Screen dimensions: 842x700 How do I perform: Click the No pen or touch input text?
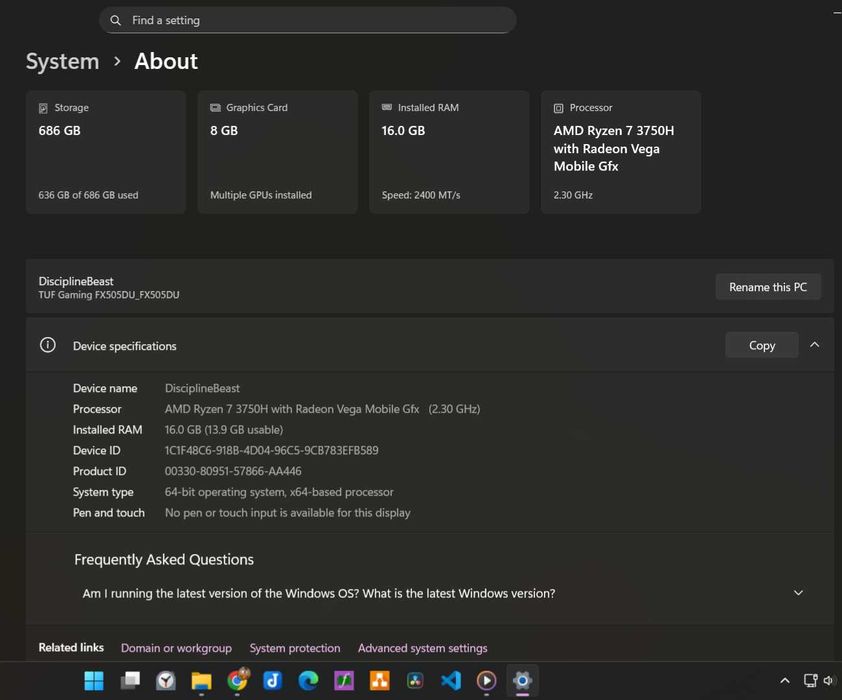[287, 513]
